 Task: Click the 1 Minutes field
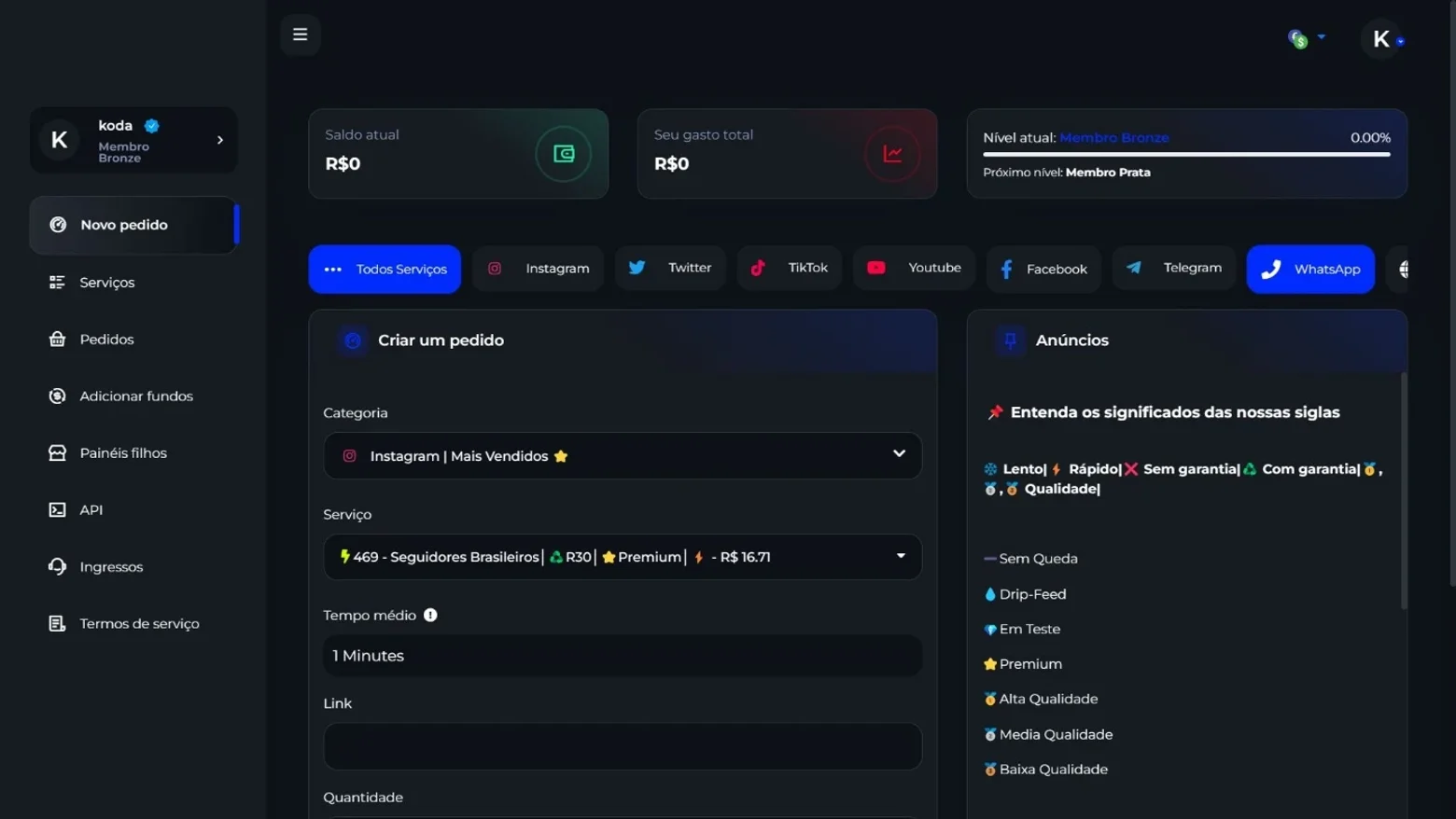point(623,656)
